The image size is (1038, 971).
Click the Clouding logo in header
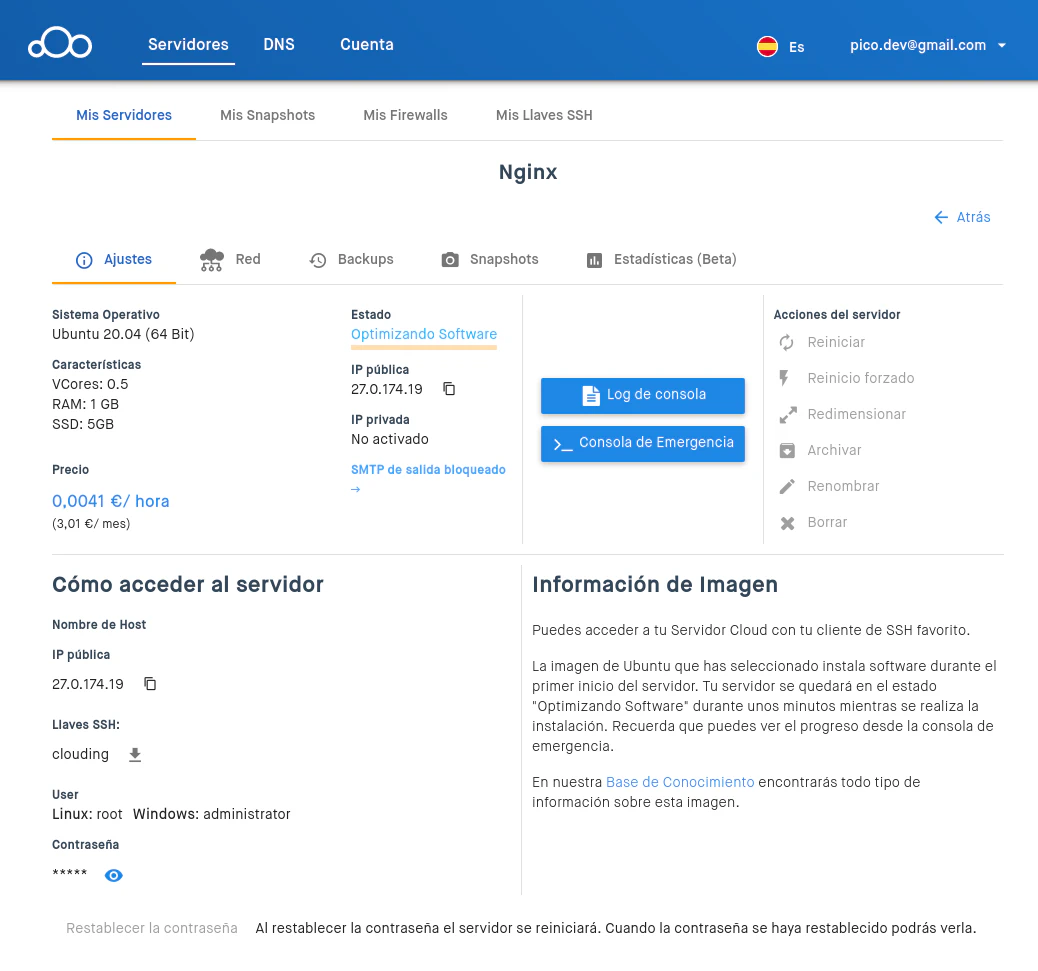(60, 45)
